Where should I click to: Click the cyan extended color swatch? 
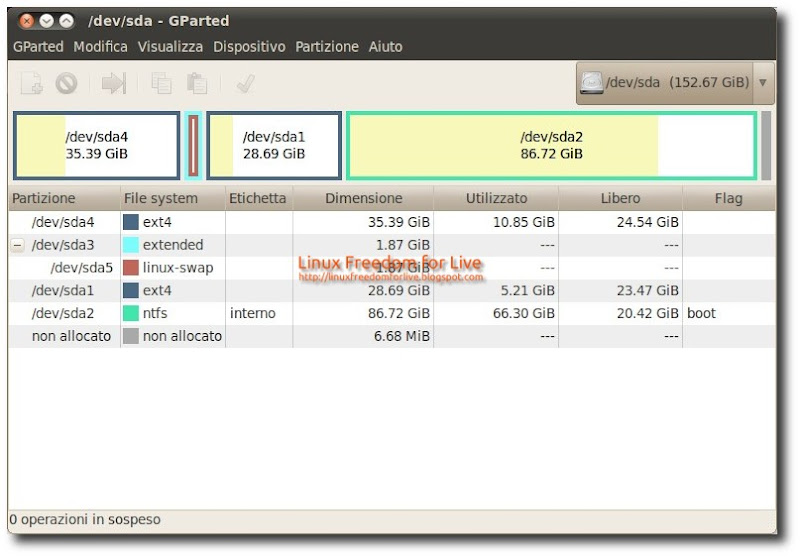131,245
